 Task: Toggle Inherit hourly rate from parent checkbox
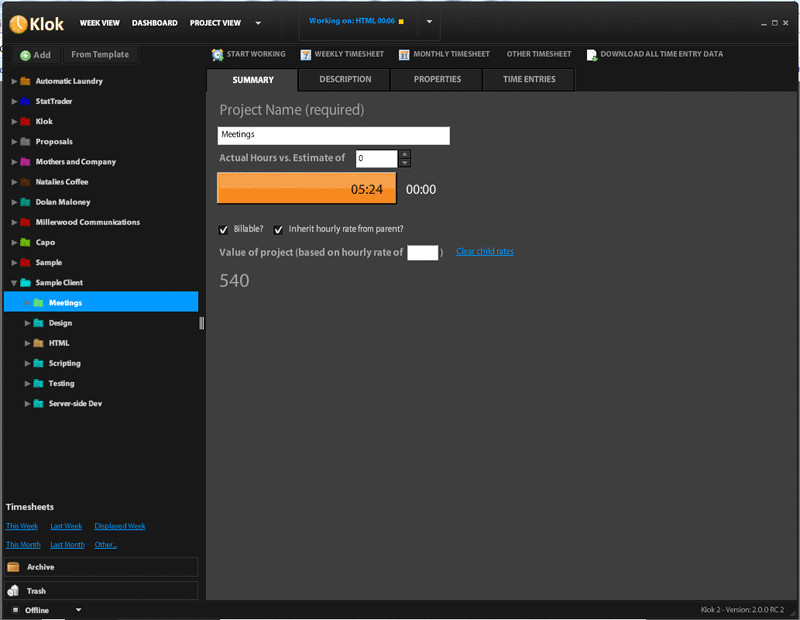(x=278, y=230)
